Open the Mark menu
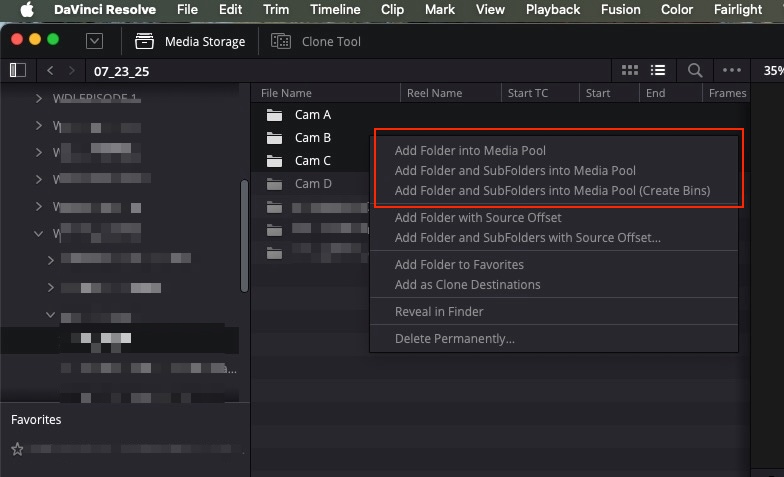The image size is (784, 477). coord(440,10)
